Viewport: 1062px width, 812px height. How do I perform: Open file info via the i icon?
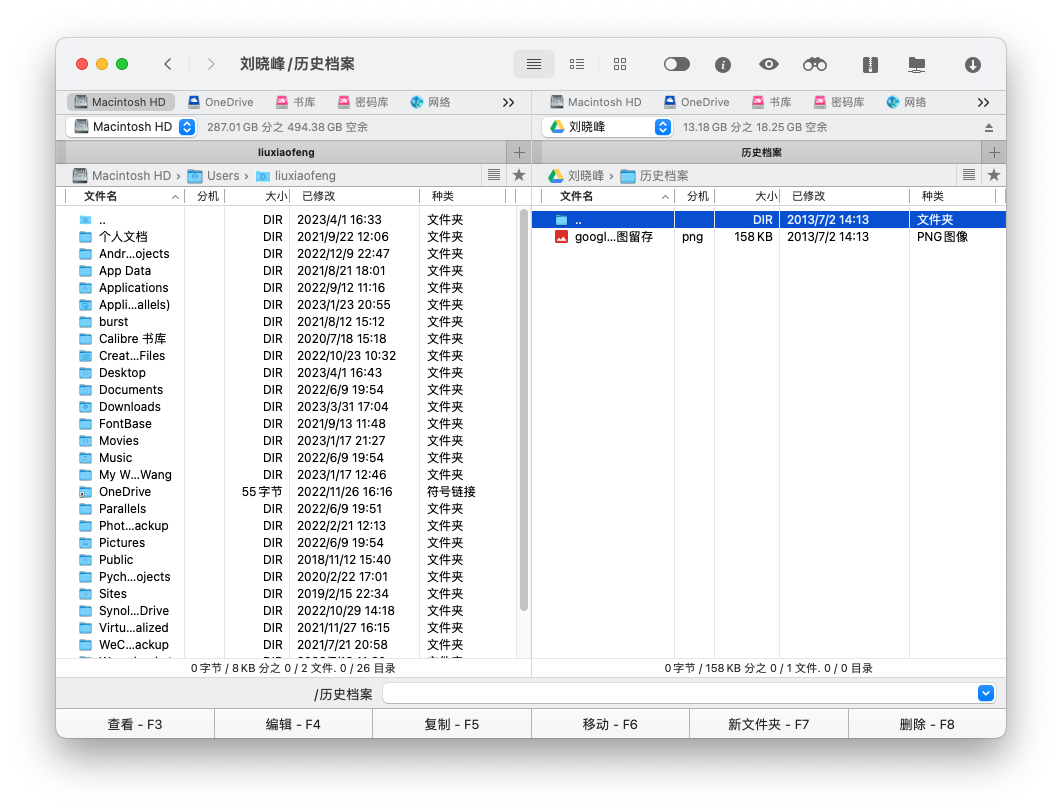pos(723,64)
